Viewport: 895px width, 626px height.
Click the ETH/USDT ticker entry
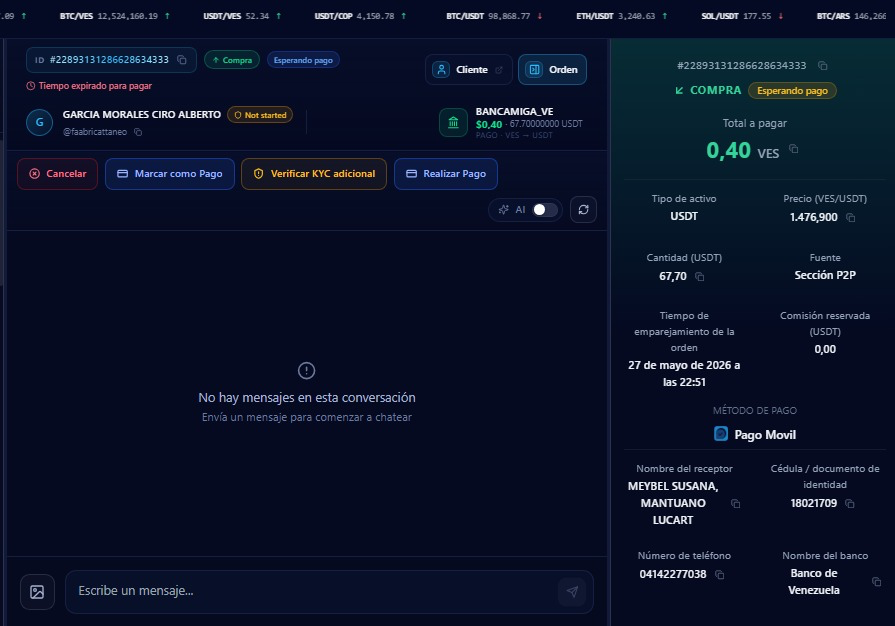point(622,16)
